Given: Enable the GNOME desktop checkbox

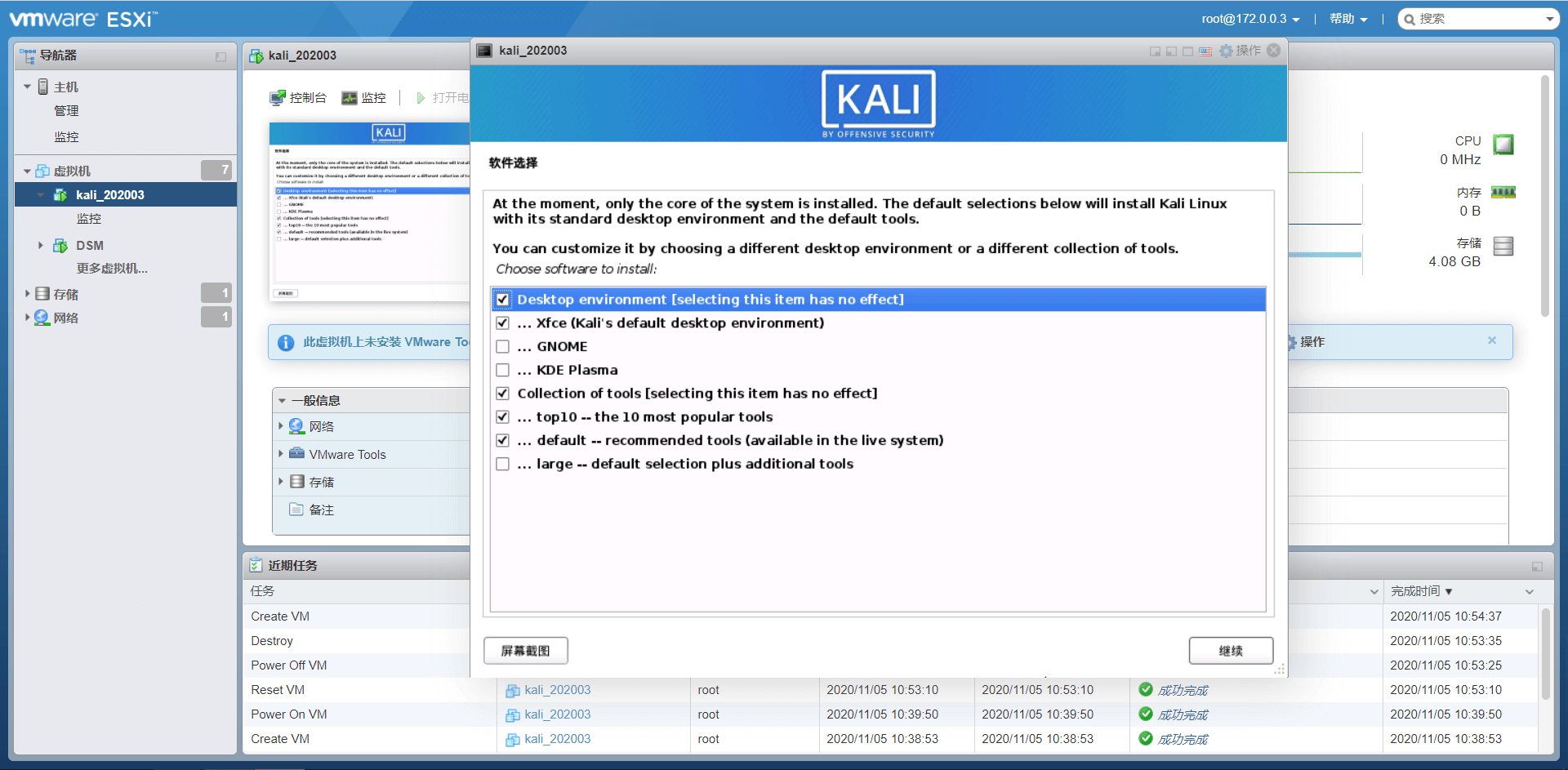Looking at the screenshot, I should (x=502, y=347).
